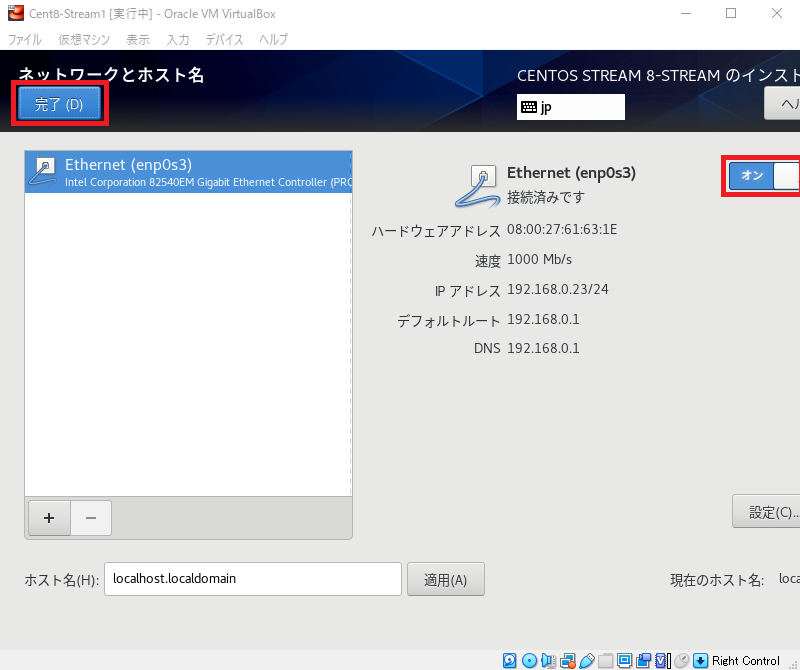Remove the device with the minus button

pyautogui.click(x=91, y=518)
